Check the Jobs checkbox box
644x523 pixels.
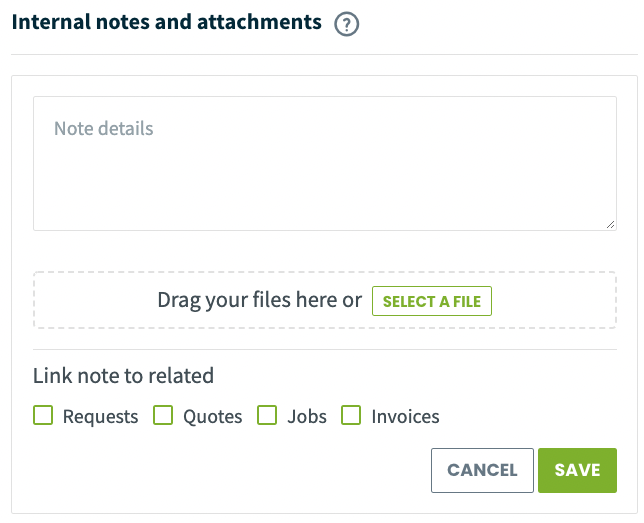(267, 415)
